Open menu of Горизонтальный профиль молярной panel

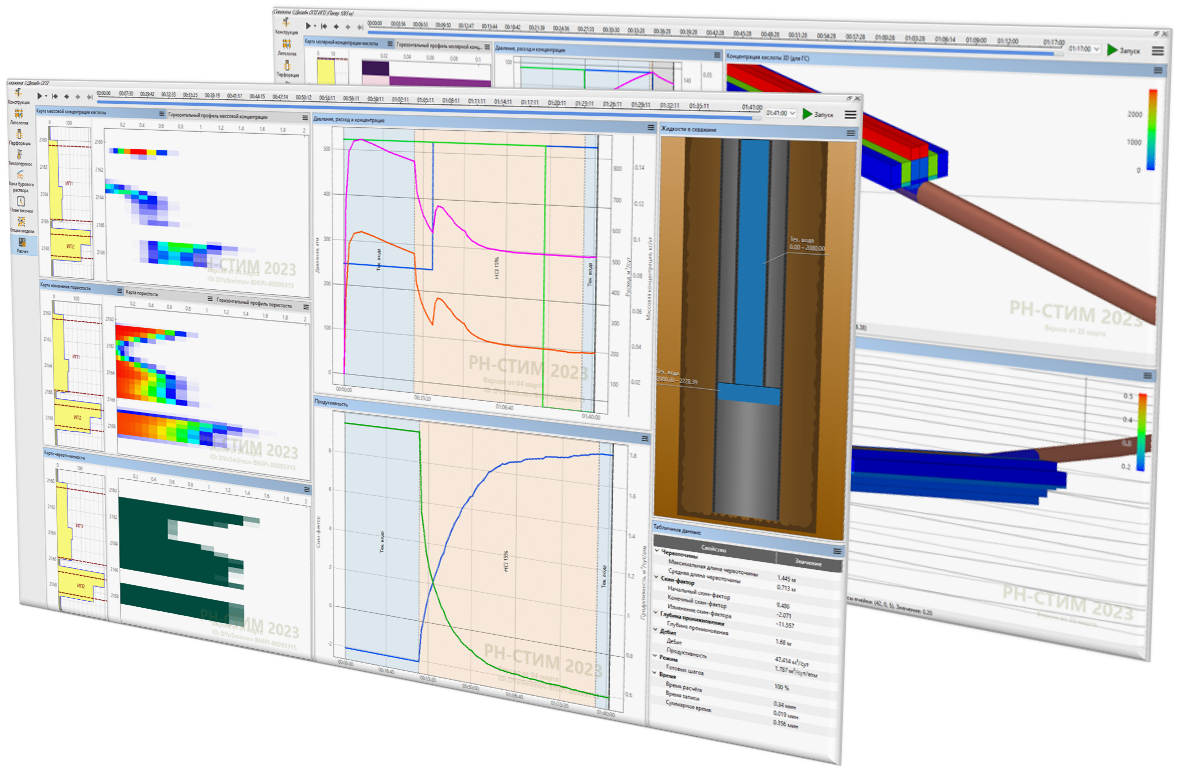tap(487, 47)
